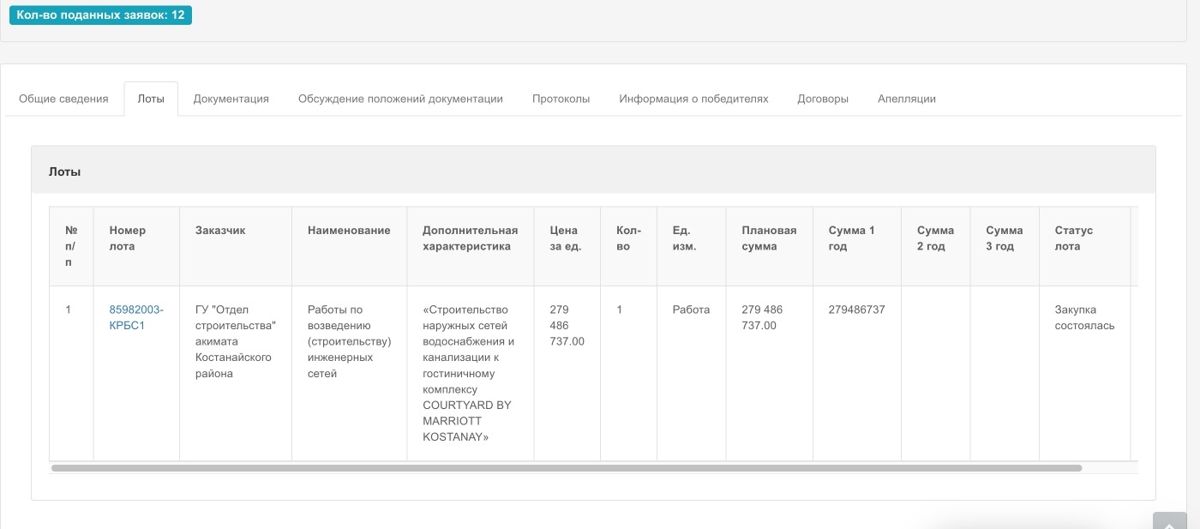Click the Закупка состоялась status cell
Viewport: 1200px width, 529px height.
point(1084,317)
